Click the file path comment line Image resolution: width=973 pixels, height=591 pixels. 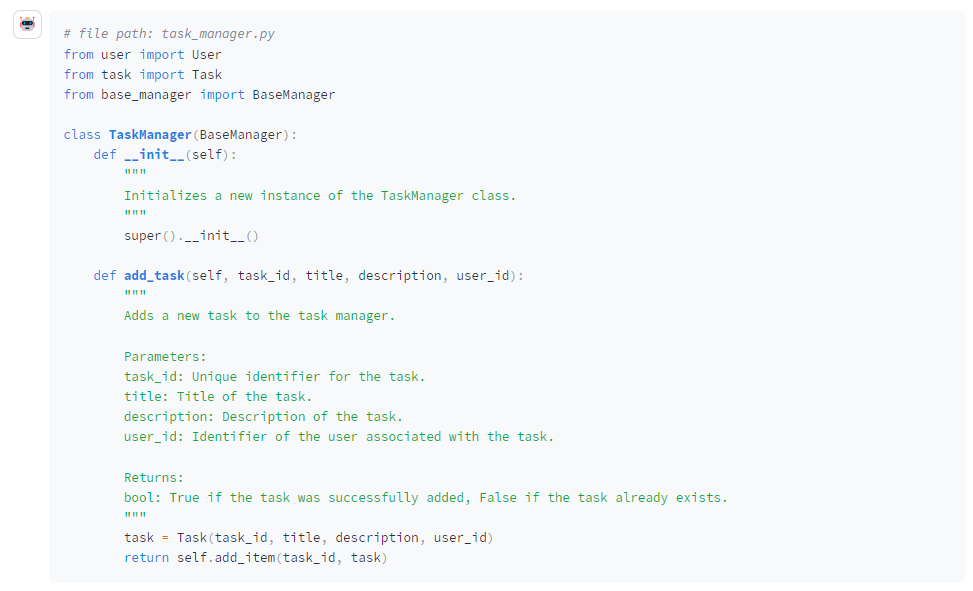pos(169,34)
